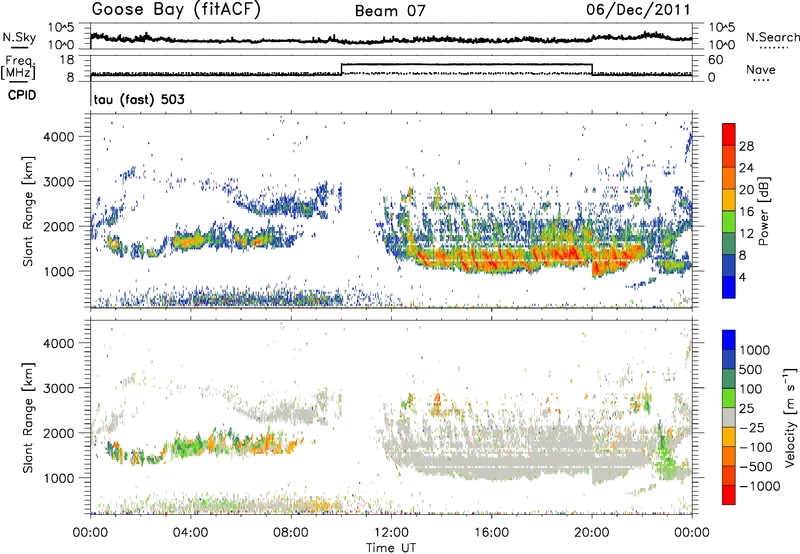
Task: Click the "10^5" tick at the right of the noise panel
Action: click(722, 28)
